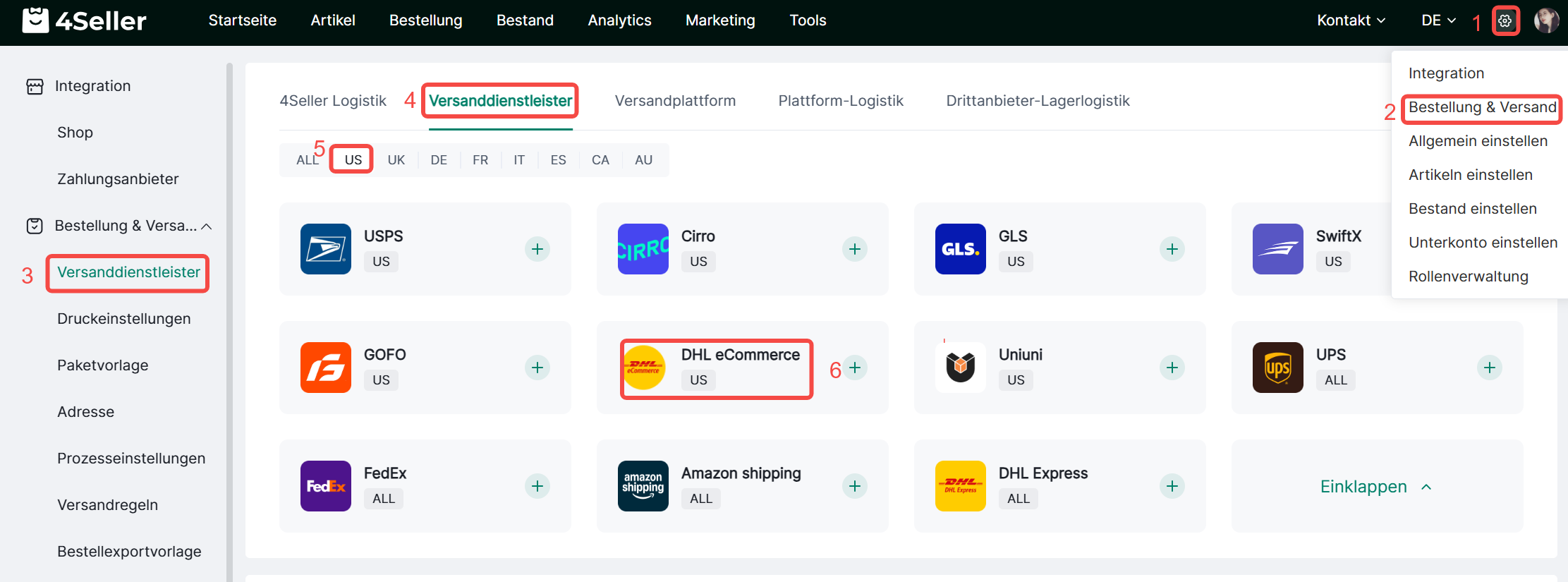Click the UPS plus icon to add

[1489, 368]
